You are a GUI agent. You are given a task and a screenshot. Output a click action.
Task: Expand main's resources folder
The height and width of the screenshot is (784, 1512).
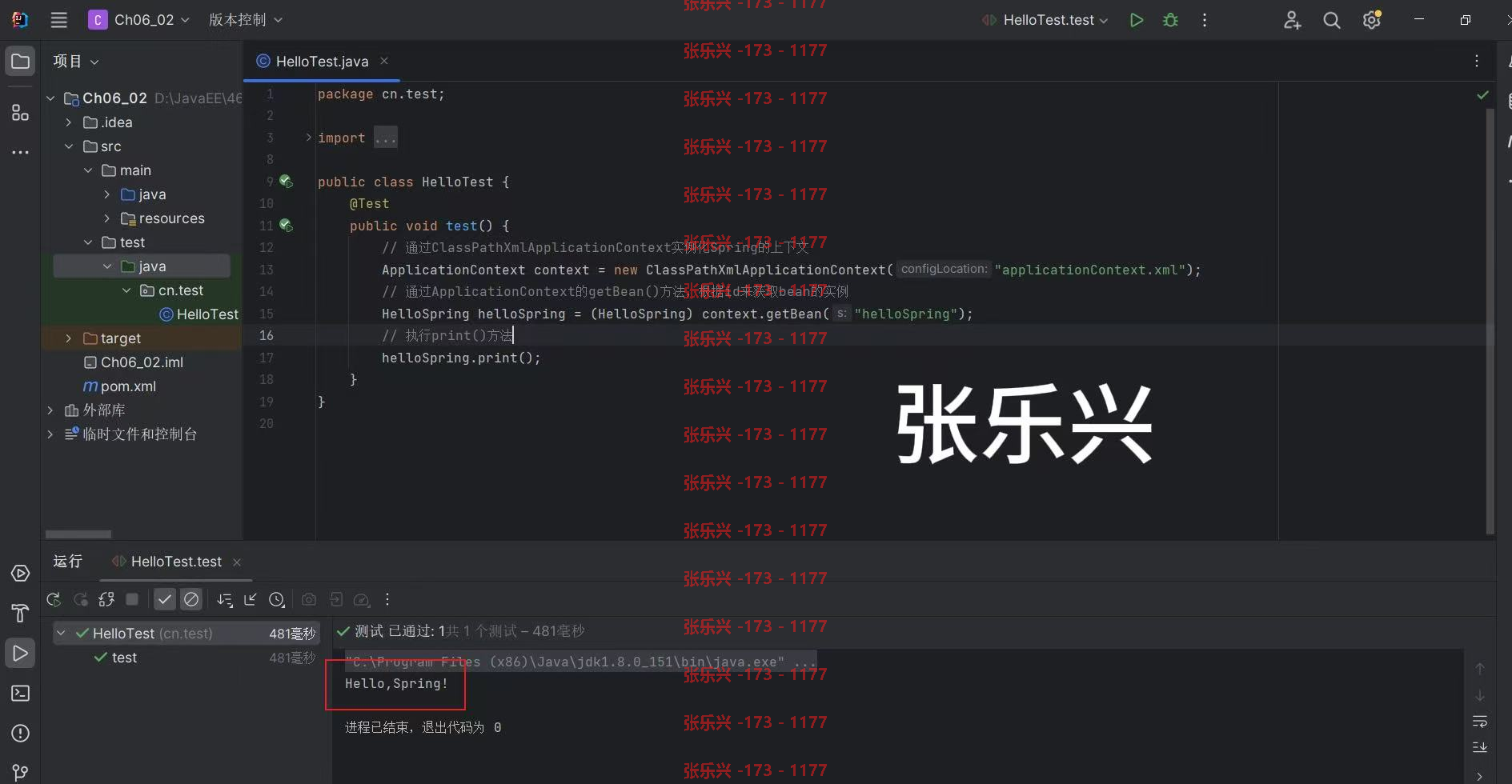point(106,218)
